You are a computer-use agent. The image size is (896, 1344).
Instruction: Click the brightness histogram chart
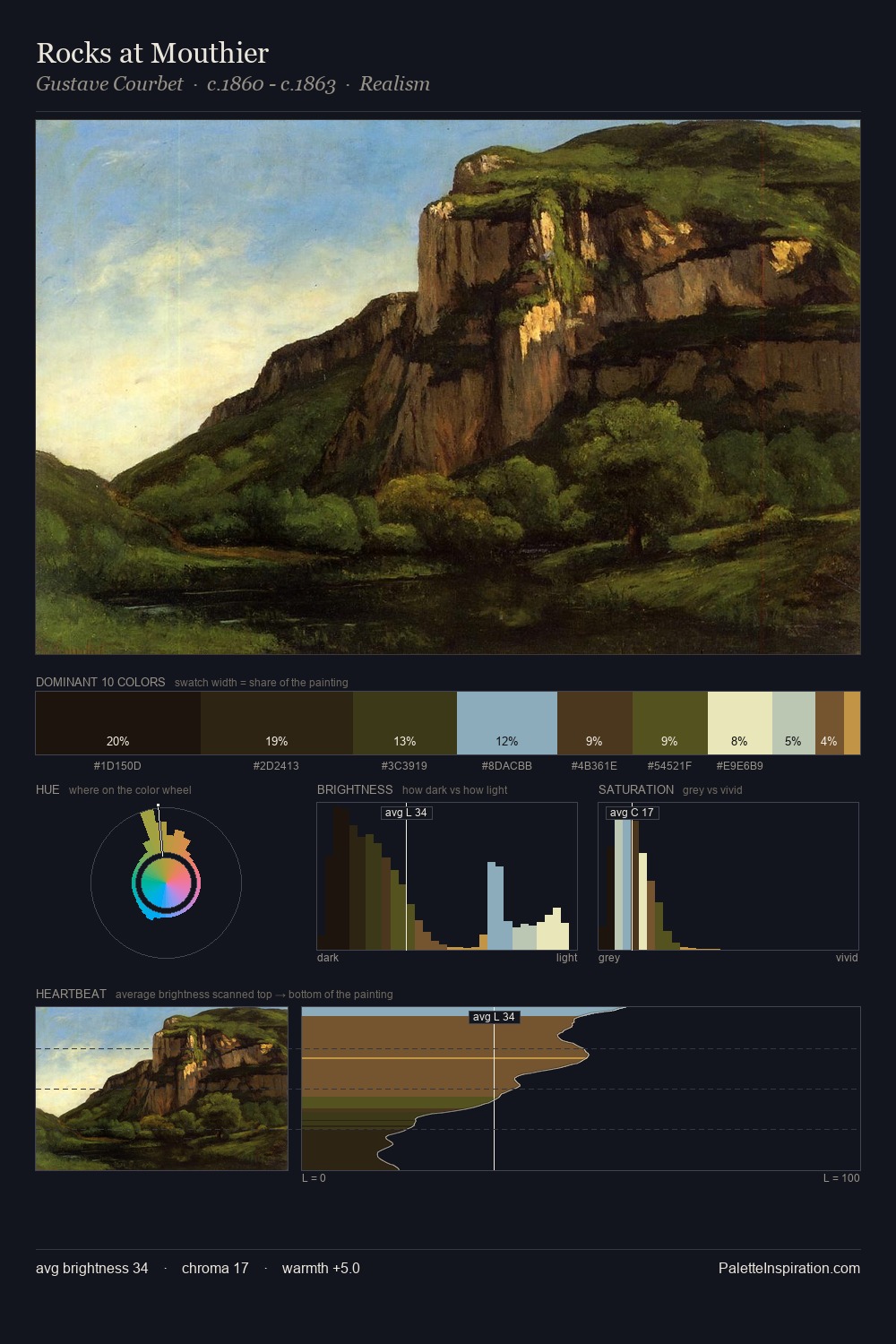(x=447, y=876)
